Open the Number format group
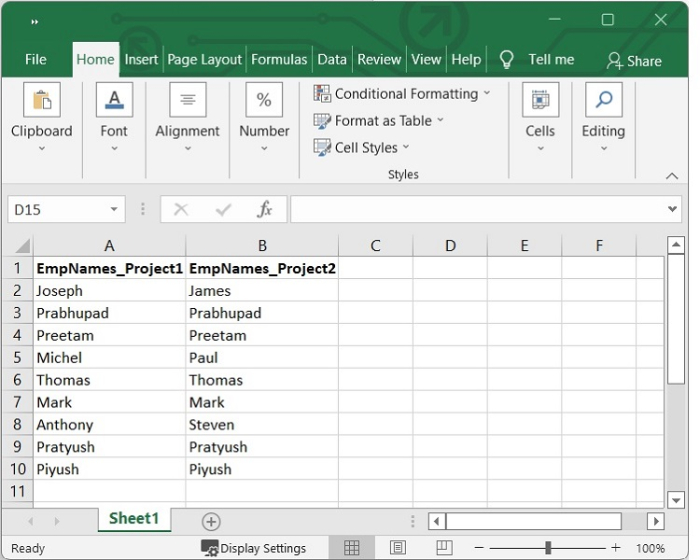Image resolution: width=700 pixels, height=560 pixels. 264,101
